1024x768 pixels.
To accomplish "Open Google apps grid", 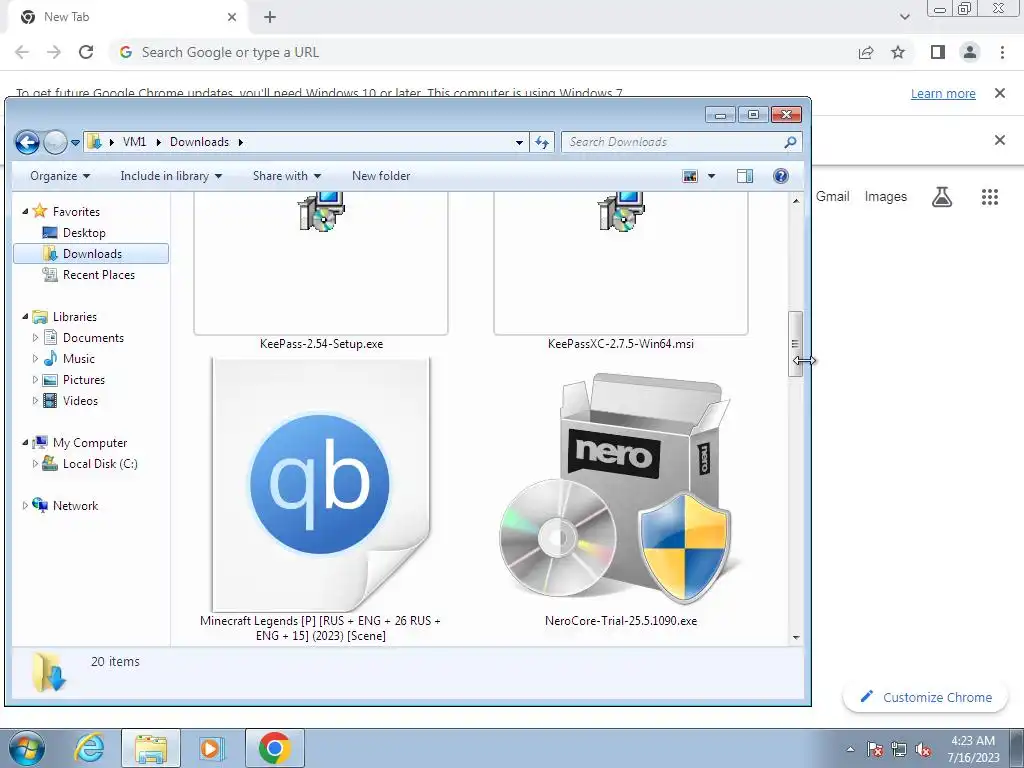I will (x=989, y=197).
